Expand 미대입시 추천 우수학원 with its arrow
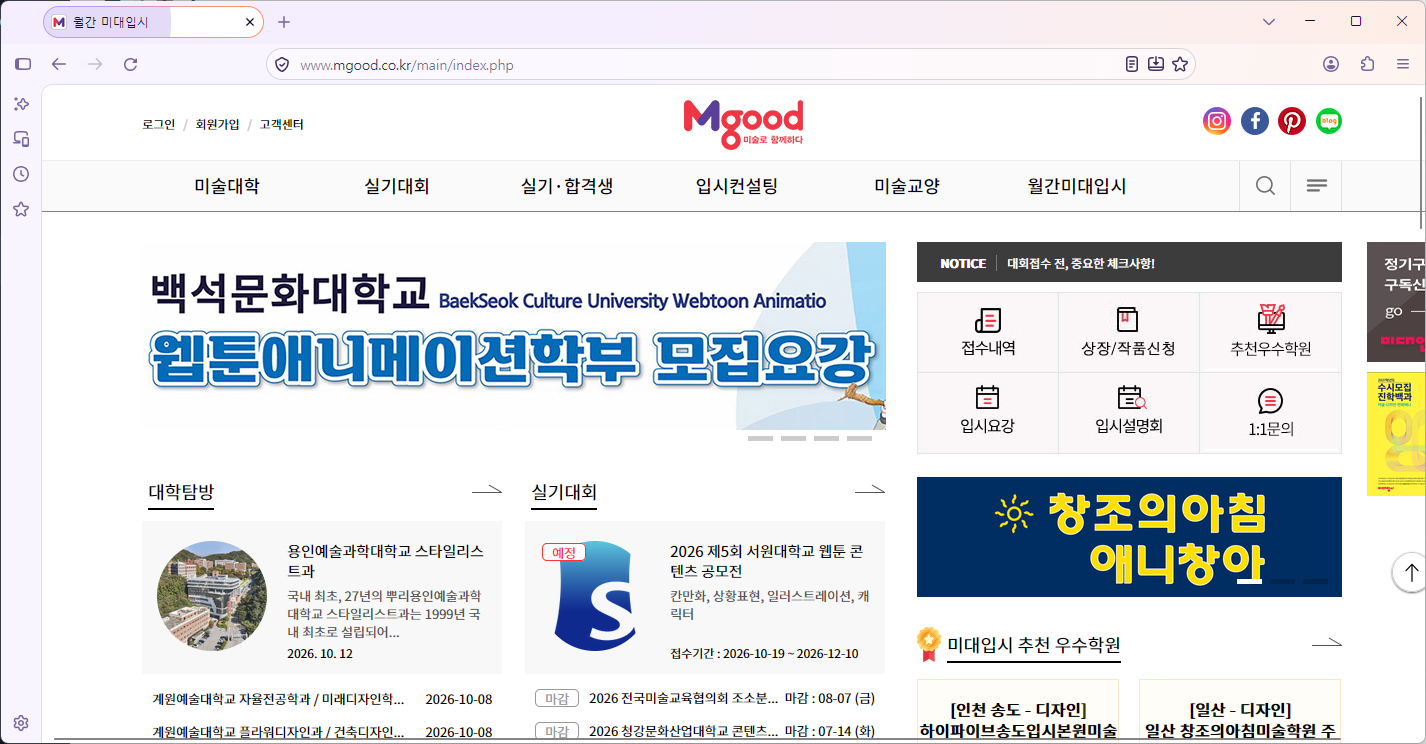This screenshot has height=744, width=1426. (1326, 643)
